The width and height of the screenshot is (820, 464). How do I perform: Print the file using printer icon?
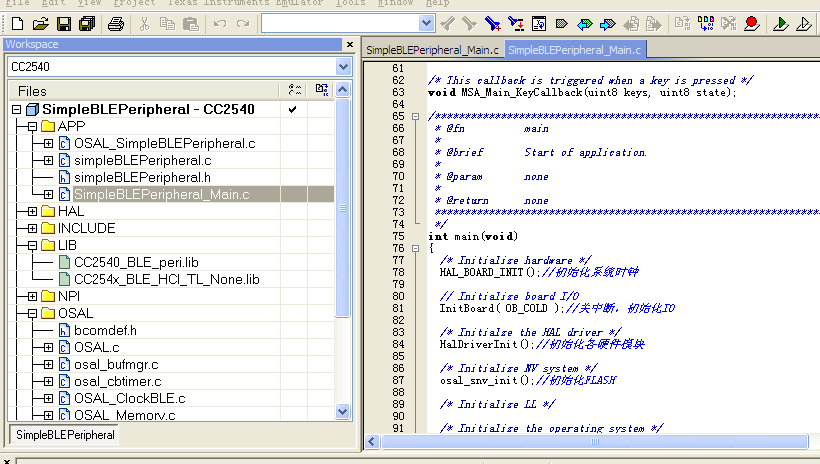[x=116, y=24]
